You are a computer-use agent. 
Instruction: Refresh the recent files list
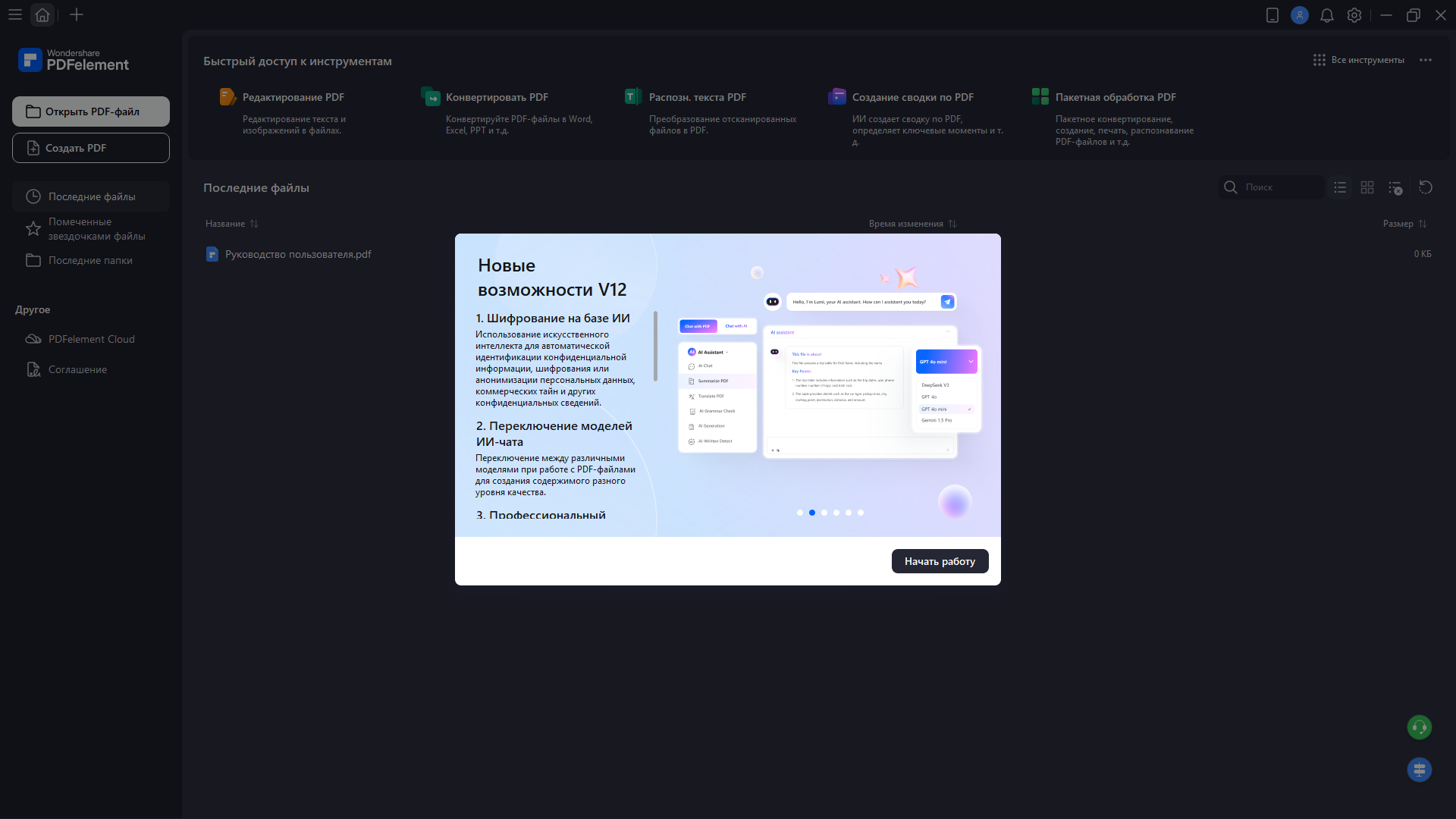point(1426,187)
